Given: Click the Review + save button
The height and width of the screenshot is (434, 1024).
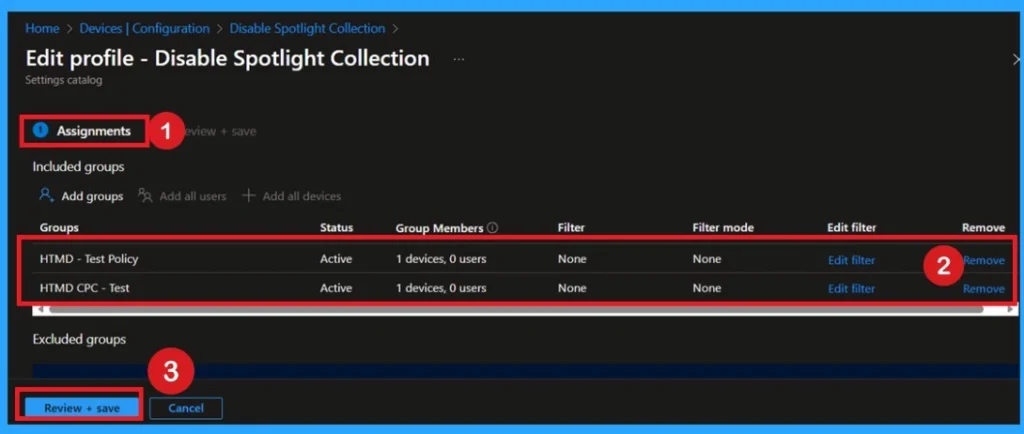Looking at the screenshot, I should 82,409.
